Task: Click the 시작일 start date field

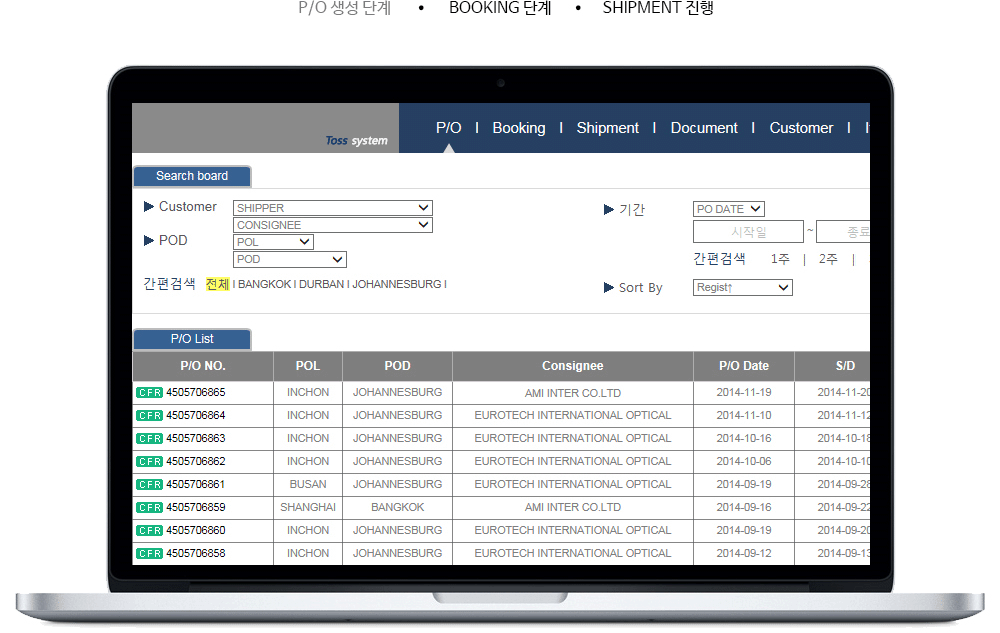Action: tap(748, 232)
